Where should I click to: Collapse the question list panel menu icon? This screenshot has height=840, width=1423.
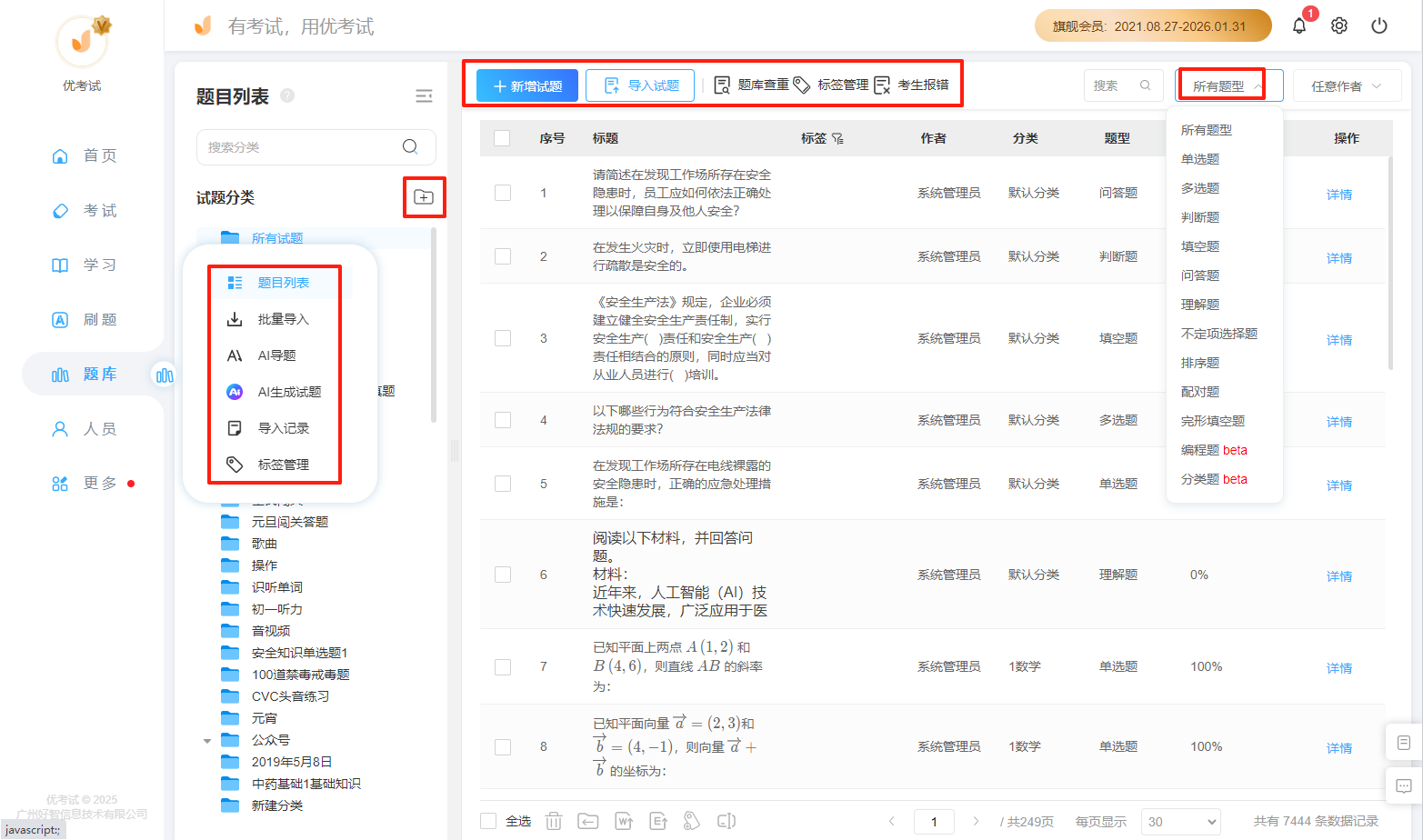[x=424, y=96]
